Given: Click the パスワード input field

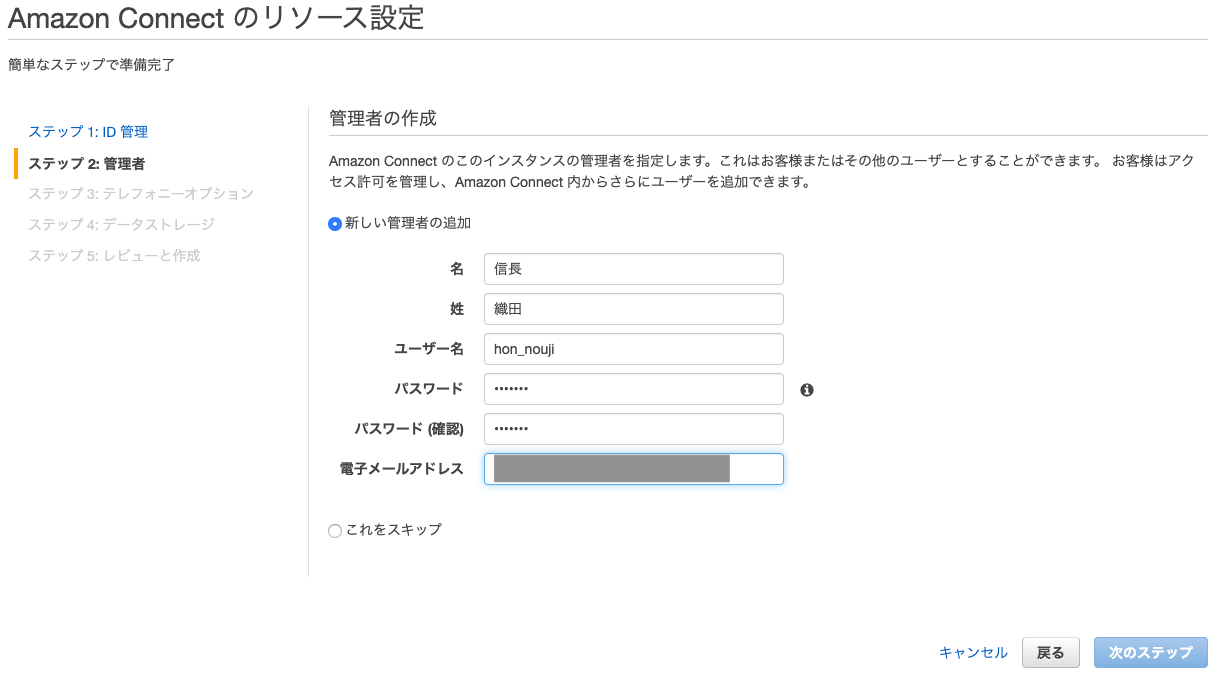Looking at the screenshot, I should (634, 389).
